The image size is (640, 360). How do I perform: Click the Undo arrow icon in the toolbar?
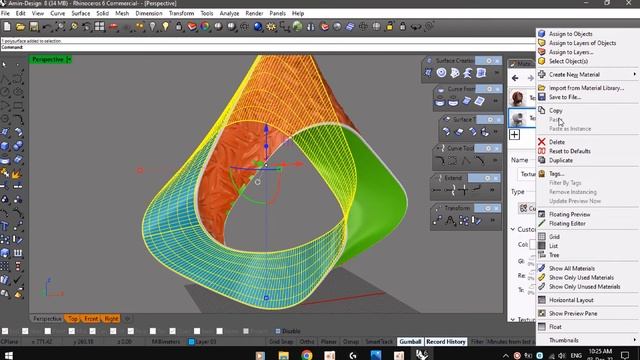coord(47,27)
